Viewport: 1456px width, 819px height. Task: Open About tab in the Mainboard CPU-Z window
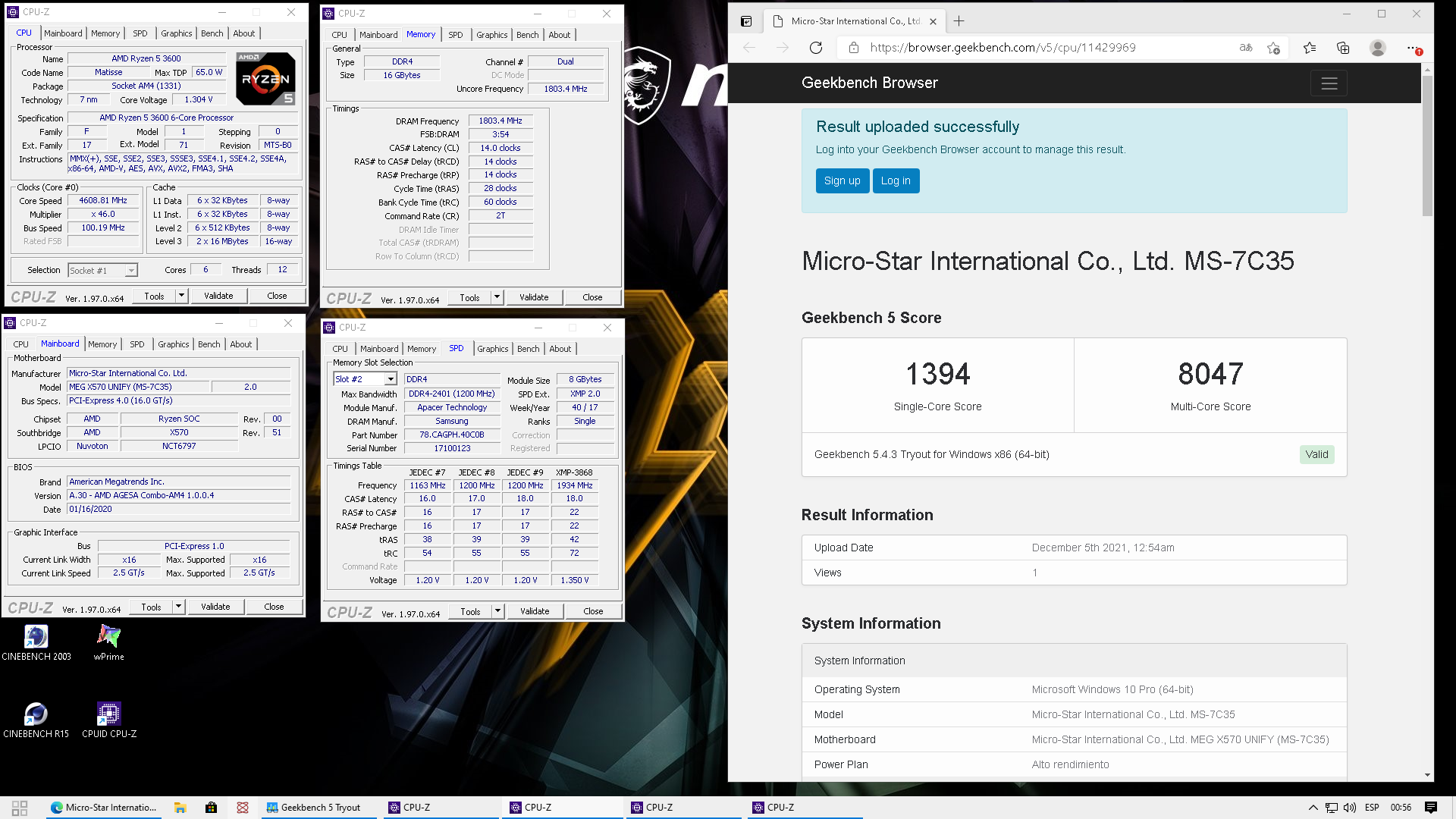click(x=241, y=344)
